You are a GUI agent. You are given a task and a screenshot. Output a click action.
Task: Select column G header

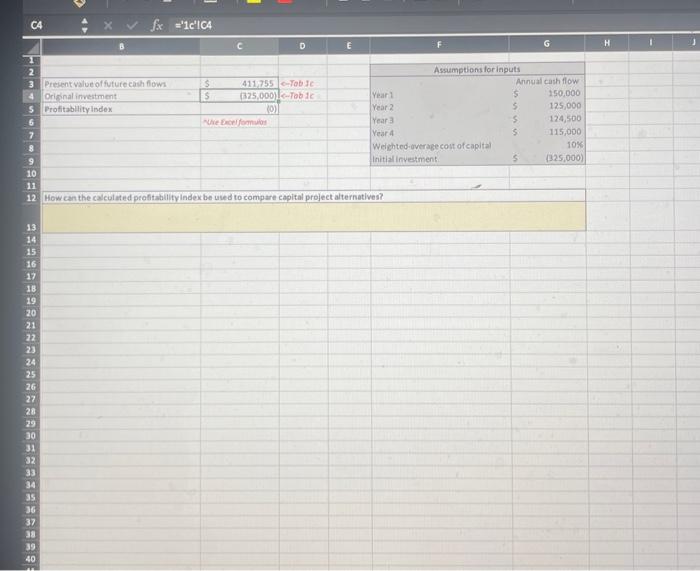pyautogui.click(x=547, y=44)
